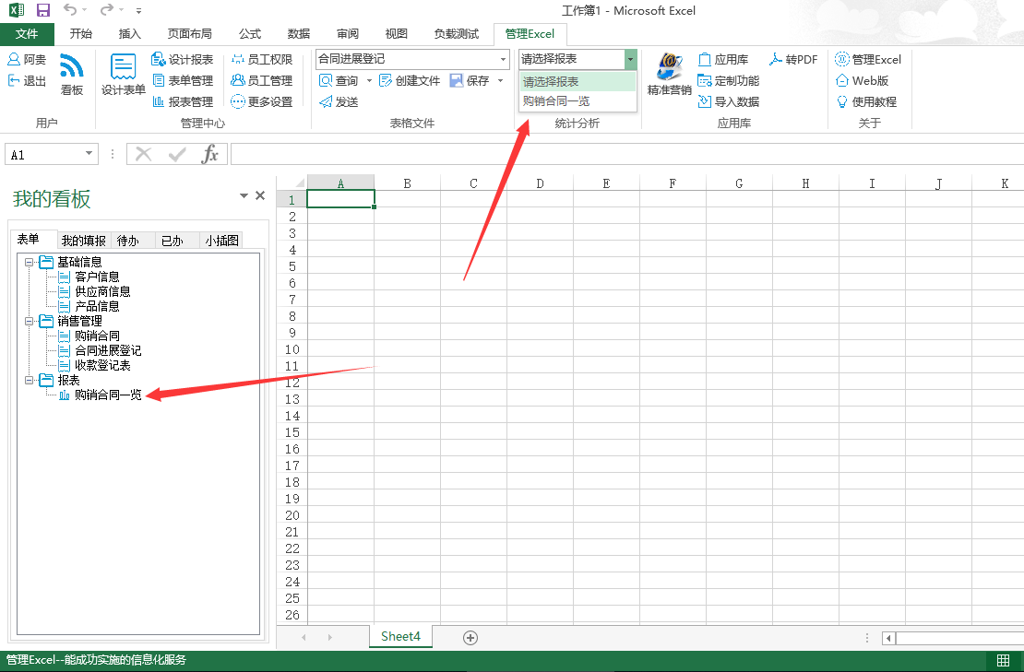This screenshot has height=672, width=1024.
Task: Open the 查询 dropdown arrow
Action: [369, 80]
